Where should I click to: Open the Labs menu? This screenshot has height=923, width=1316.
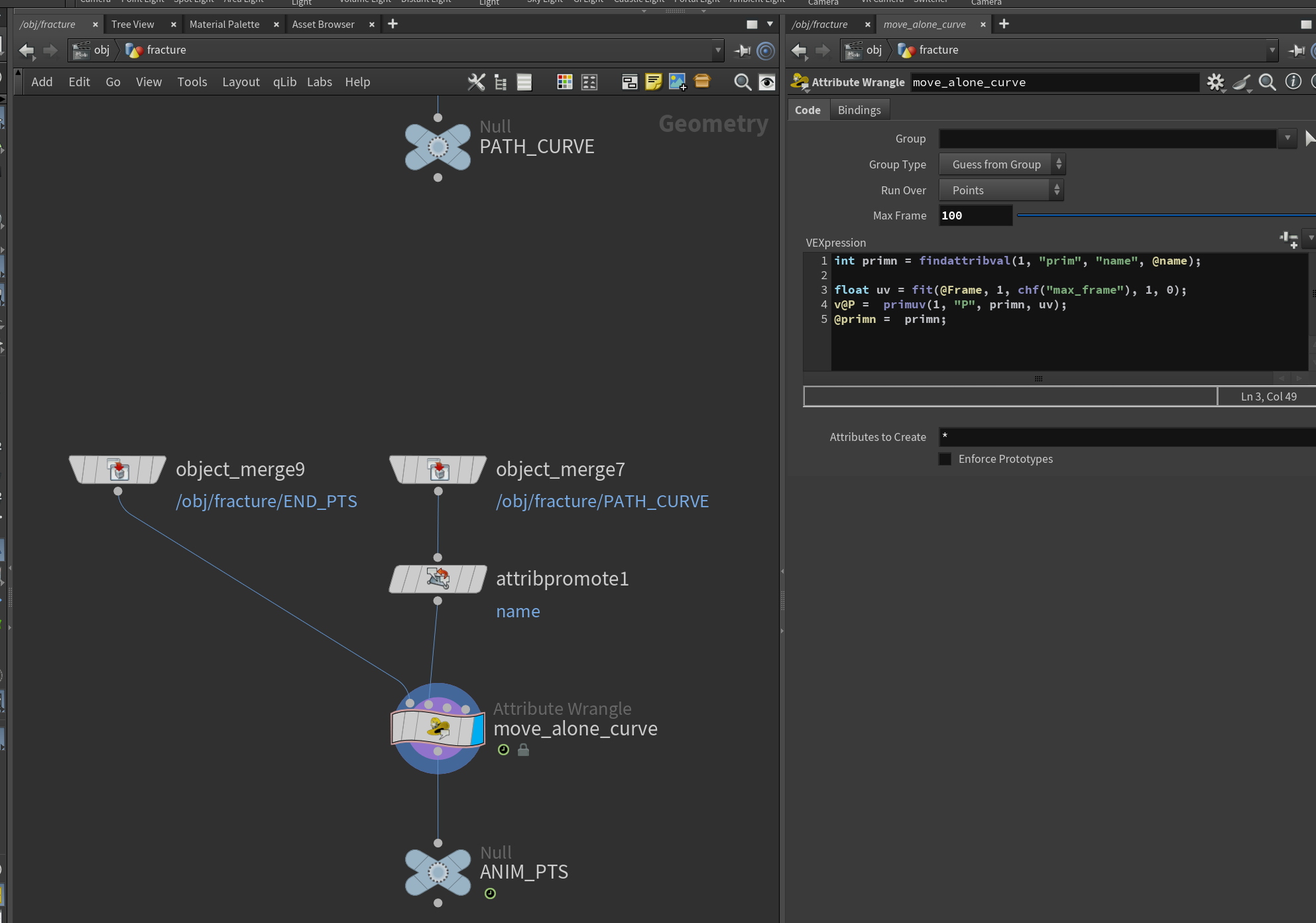pyautogui.click(x=319, y=82)
